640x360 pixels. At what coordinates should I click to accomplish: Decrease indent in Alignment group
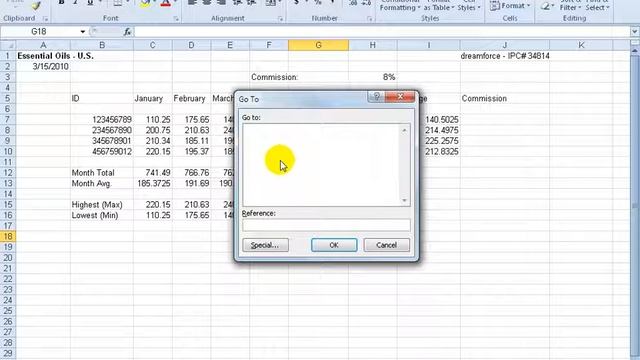click(237, 3)
